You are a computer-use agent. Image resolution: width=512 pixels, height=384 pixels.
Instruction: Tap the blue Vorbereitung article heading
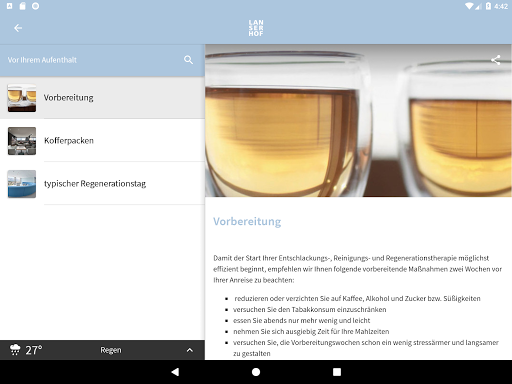click(247, 222)
